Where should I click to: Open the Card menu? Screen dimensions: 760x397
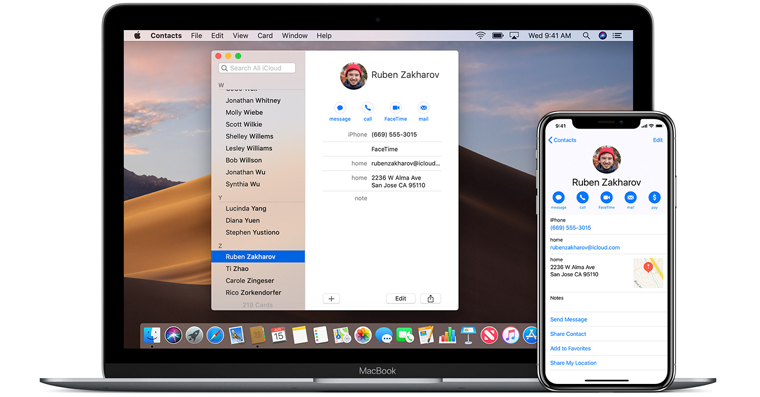tap(265, 35)
